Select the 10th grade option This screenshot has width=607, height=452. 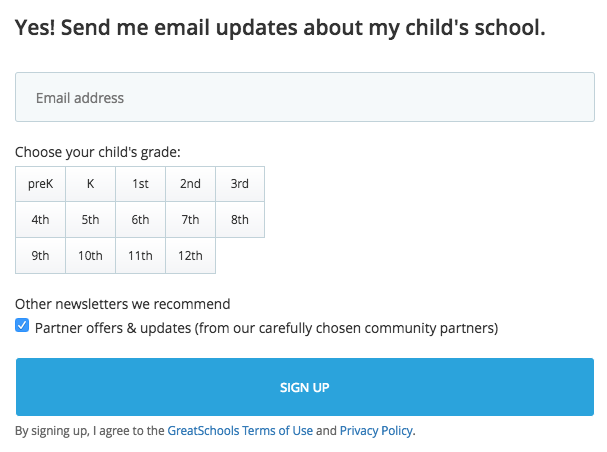90,256
